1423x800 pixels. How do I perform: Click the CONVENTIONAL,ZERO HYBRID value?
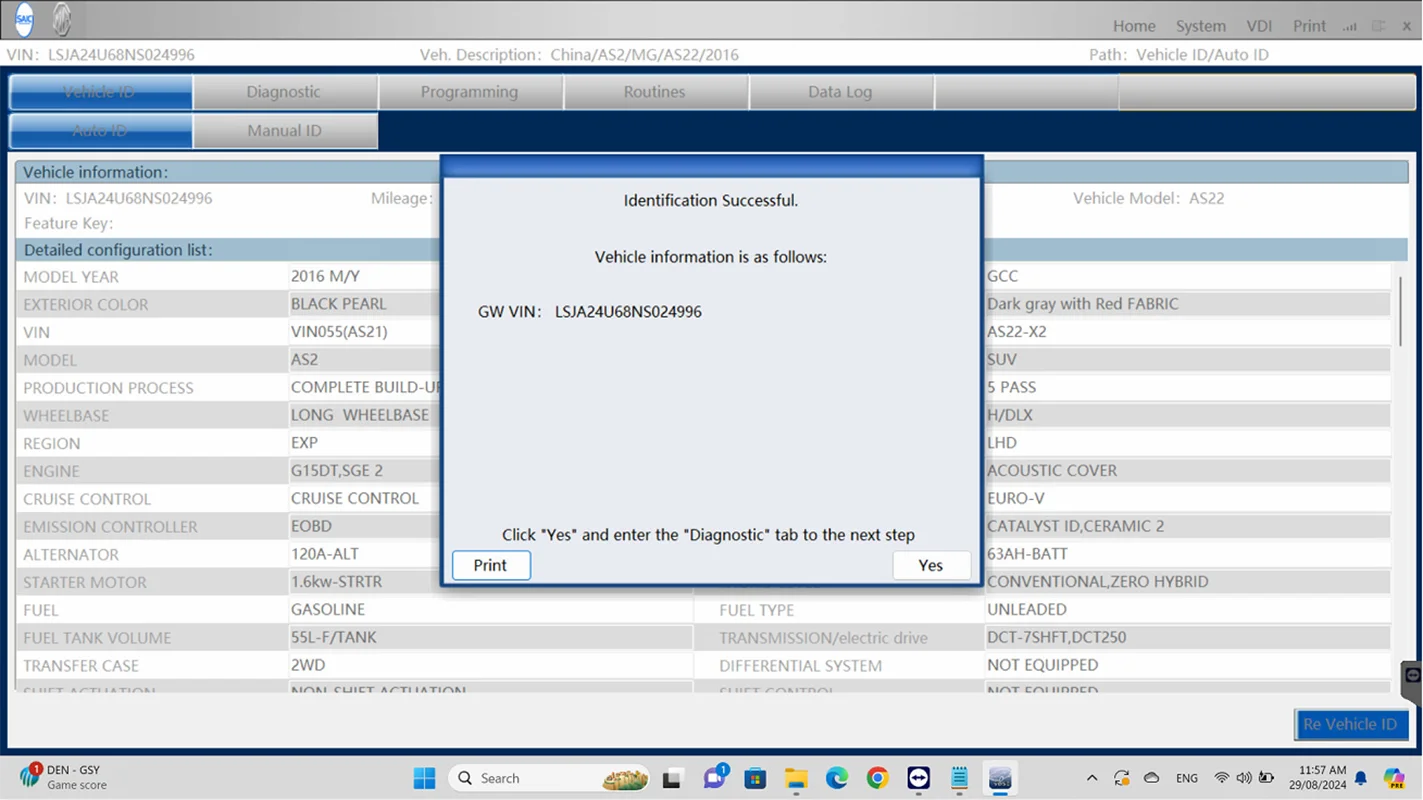coord(1098,582)
